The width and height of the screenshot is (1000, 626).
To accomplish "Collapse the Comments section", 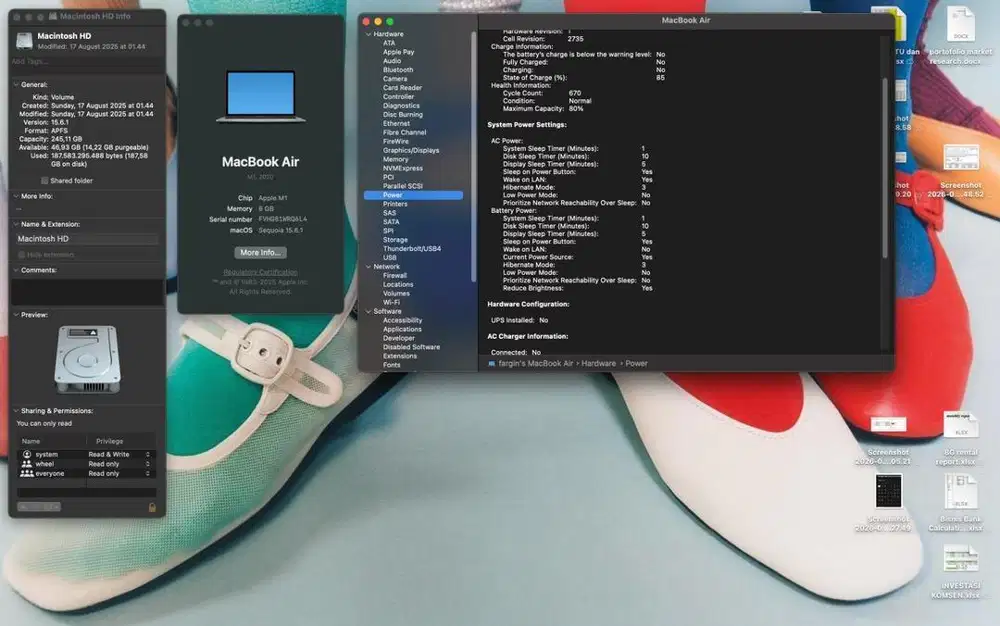I will tap(16, 270).
